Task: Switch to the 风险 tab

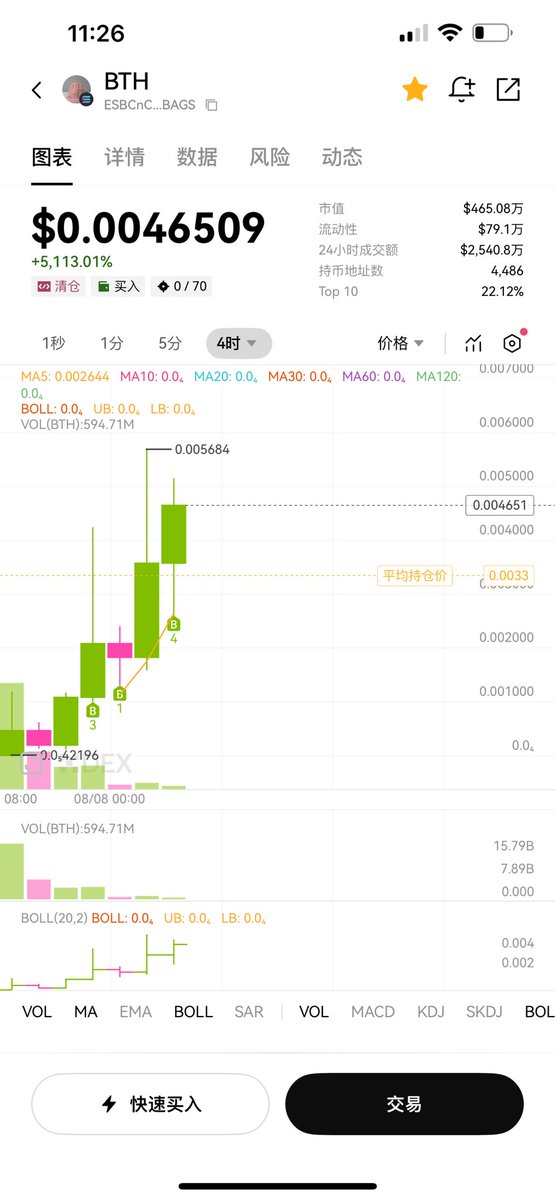Action: 269,157
